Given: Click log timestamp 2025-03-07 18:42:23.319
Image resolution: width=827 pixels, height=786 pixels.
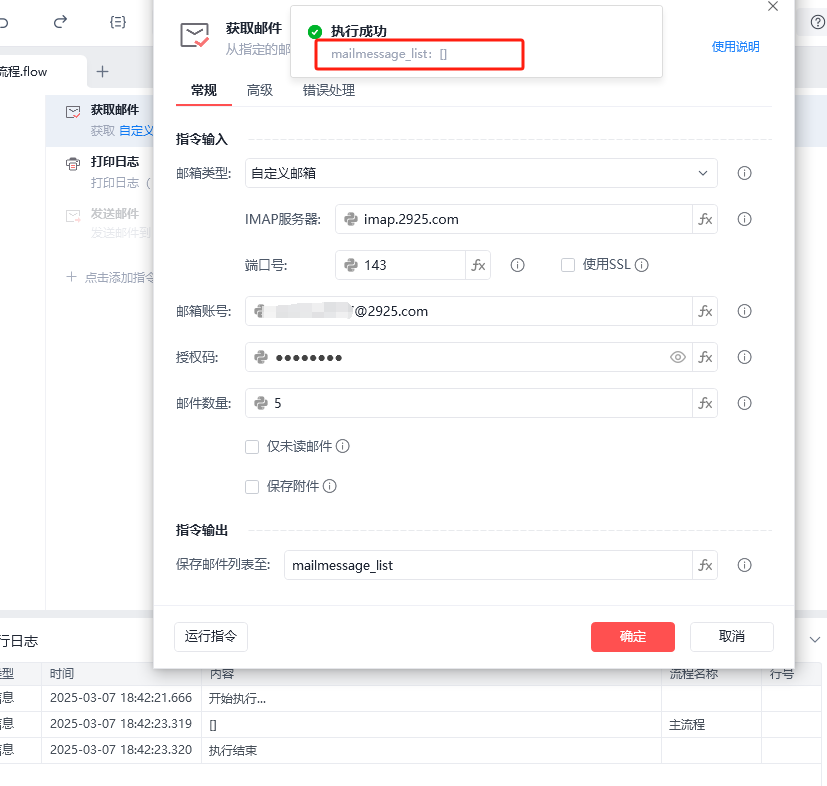Looking at the screenshot, I should (x=121, y=724).
